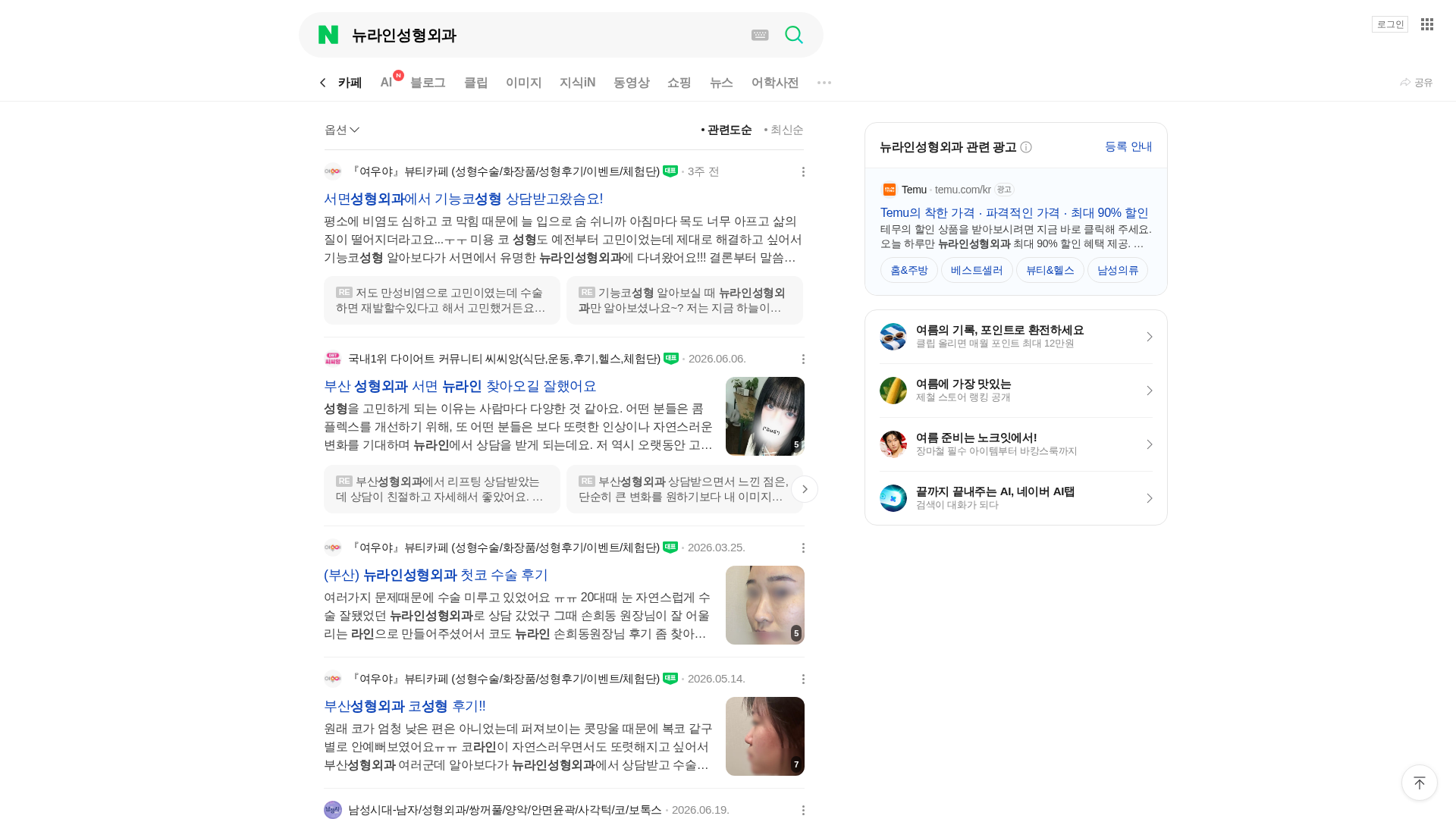1456x819 pixels.
Task: Open post (부산) 뉴라인성형외과 첫코 수술 후기
Action: [x=436, y=575]
